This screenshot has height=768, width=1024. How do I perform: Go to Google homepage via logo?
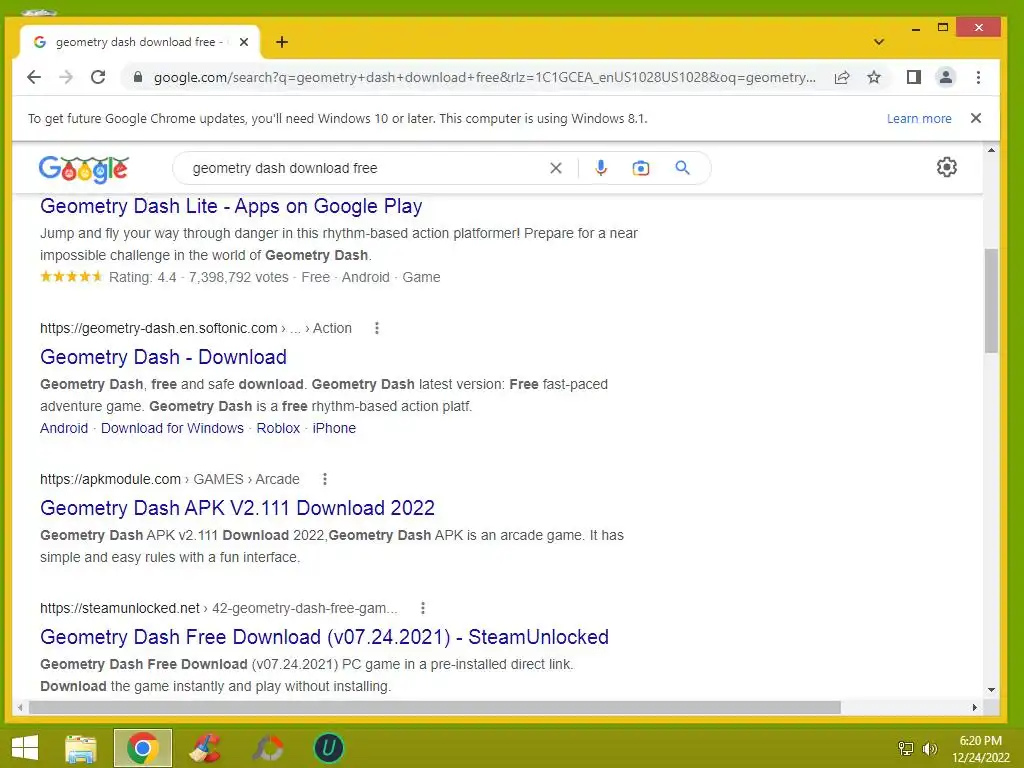(x=84, y=168)
